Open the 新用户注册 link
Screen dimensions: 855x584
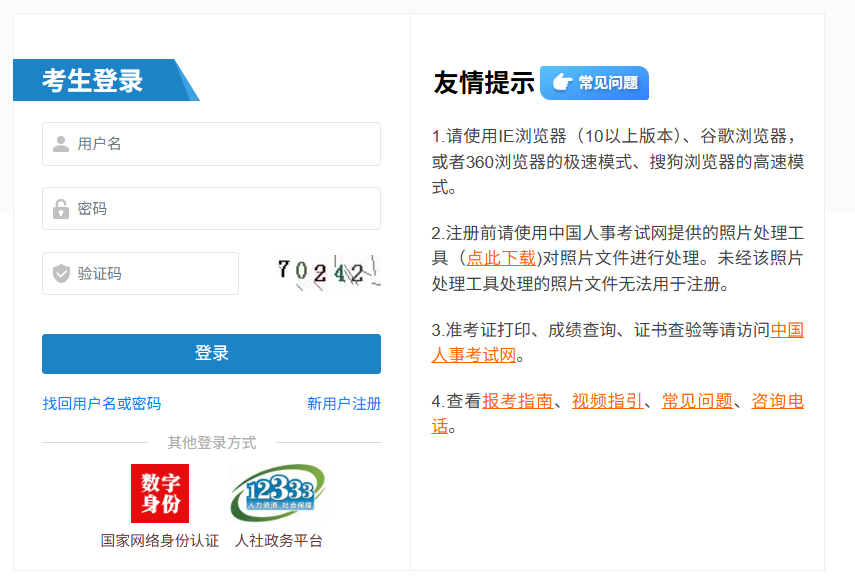point(344,404)
